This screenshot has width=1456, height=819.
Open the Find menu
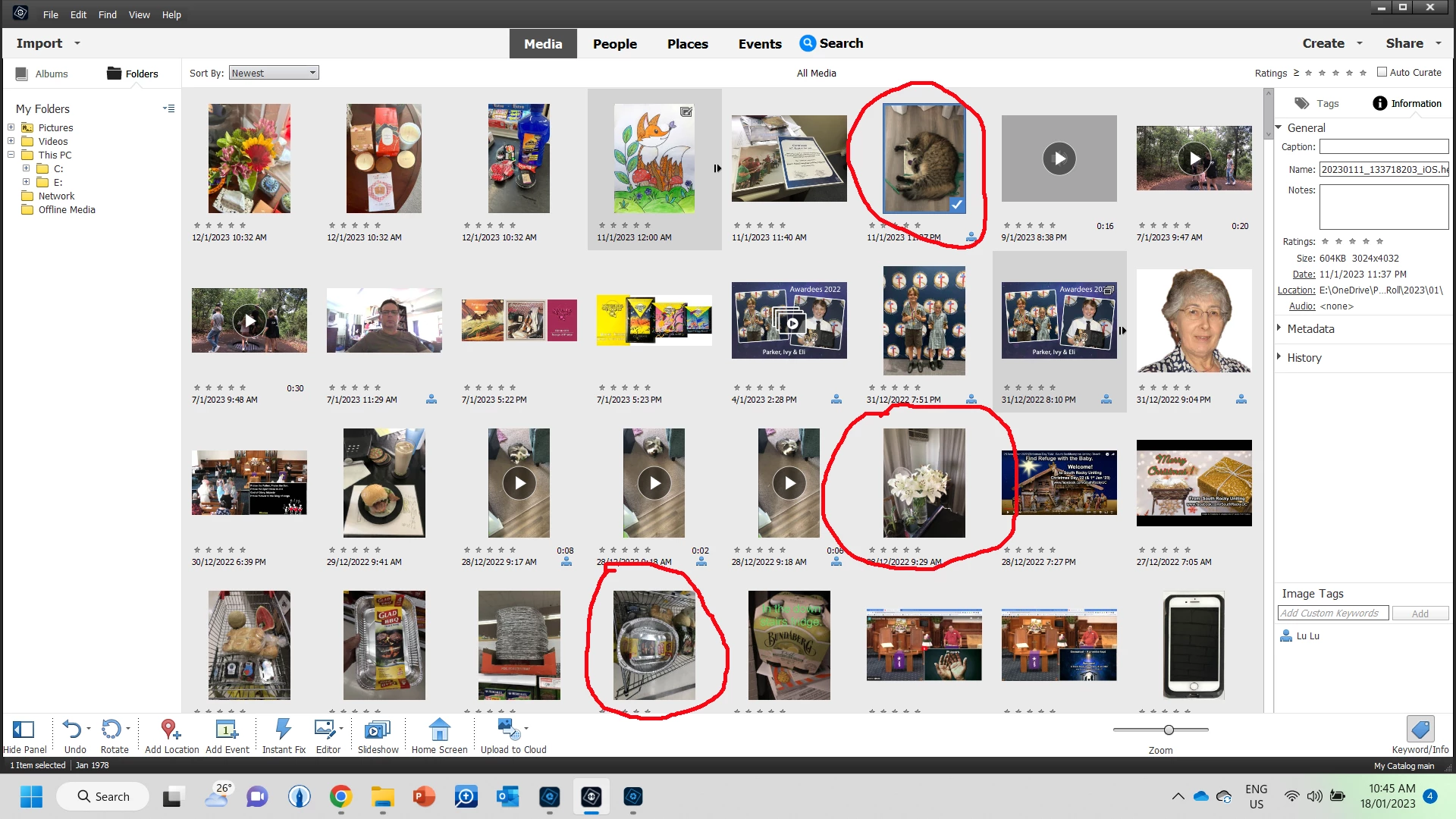pyautogui.click(x=108, y=14)
